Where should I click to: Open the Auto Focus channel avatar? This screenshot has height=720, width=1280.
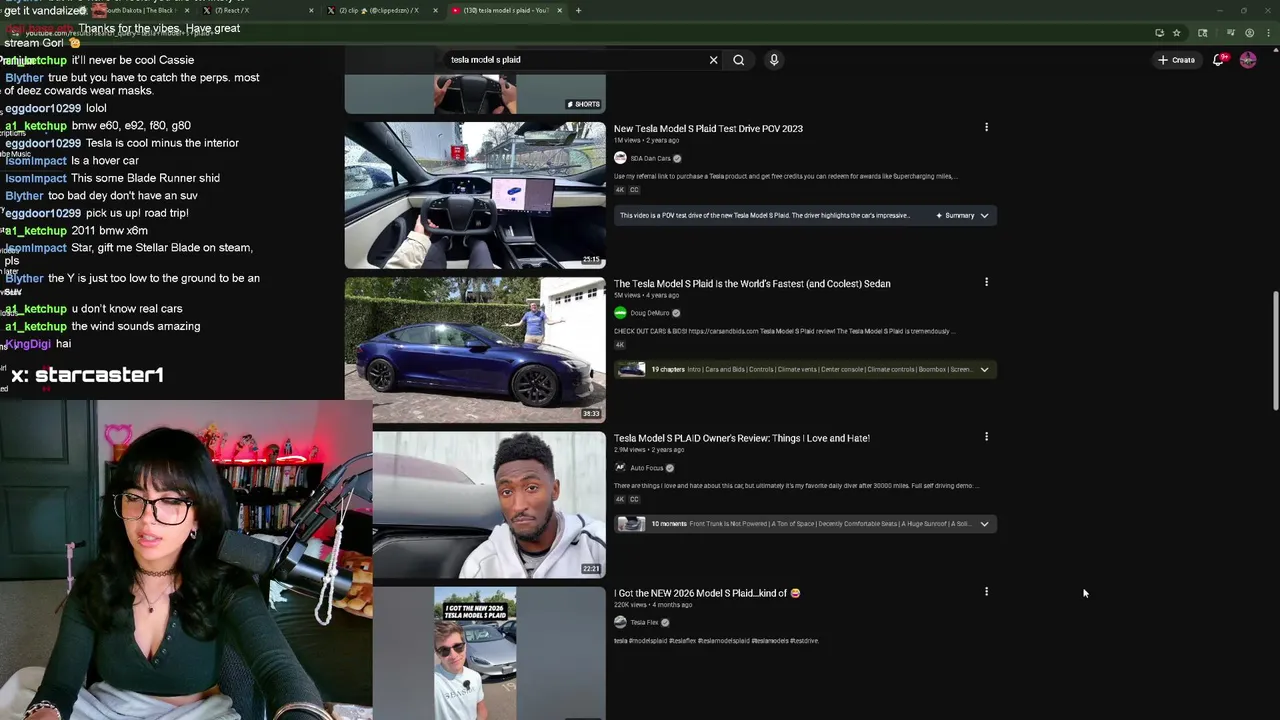pyautogui.click(x=620, y=468)
